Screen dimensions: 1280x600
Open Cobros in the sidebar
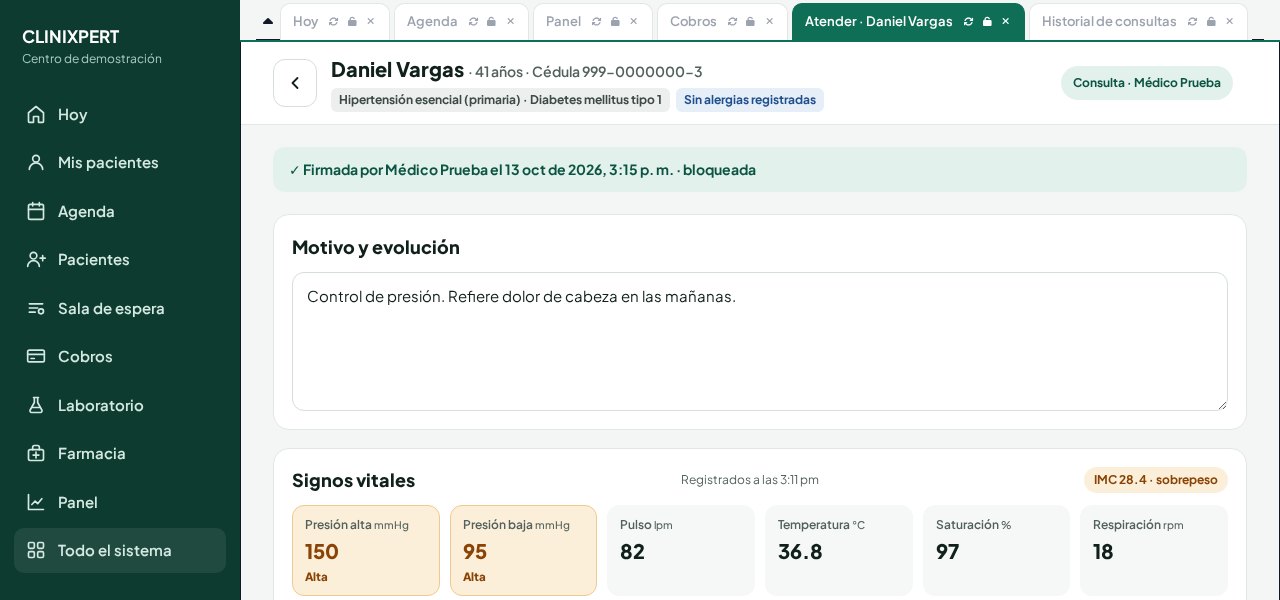[x=120, y=356]
